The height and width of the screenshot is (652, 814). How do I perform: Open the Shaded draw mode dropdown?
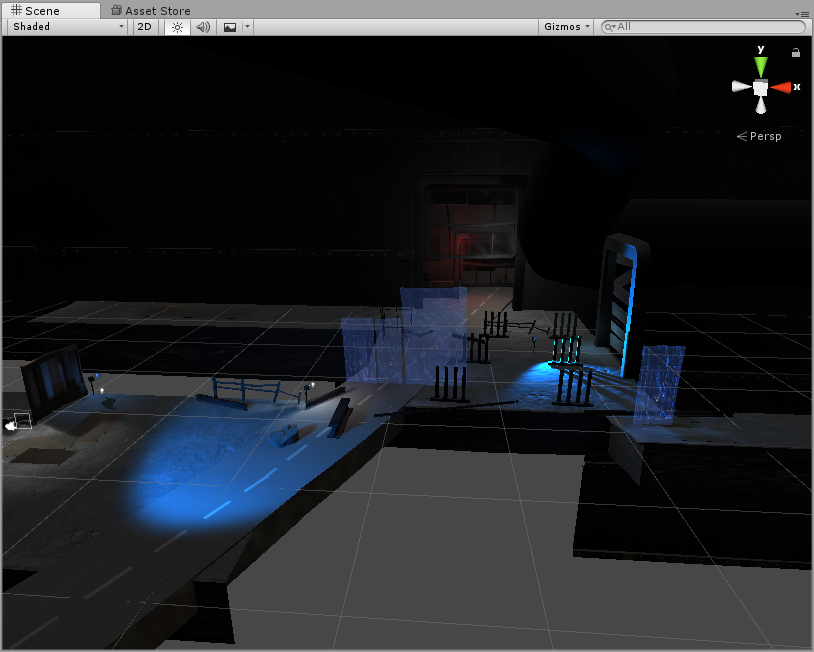(x=68, y=27)
